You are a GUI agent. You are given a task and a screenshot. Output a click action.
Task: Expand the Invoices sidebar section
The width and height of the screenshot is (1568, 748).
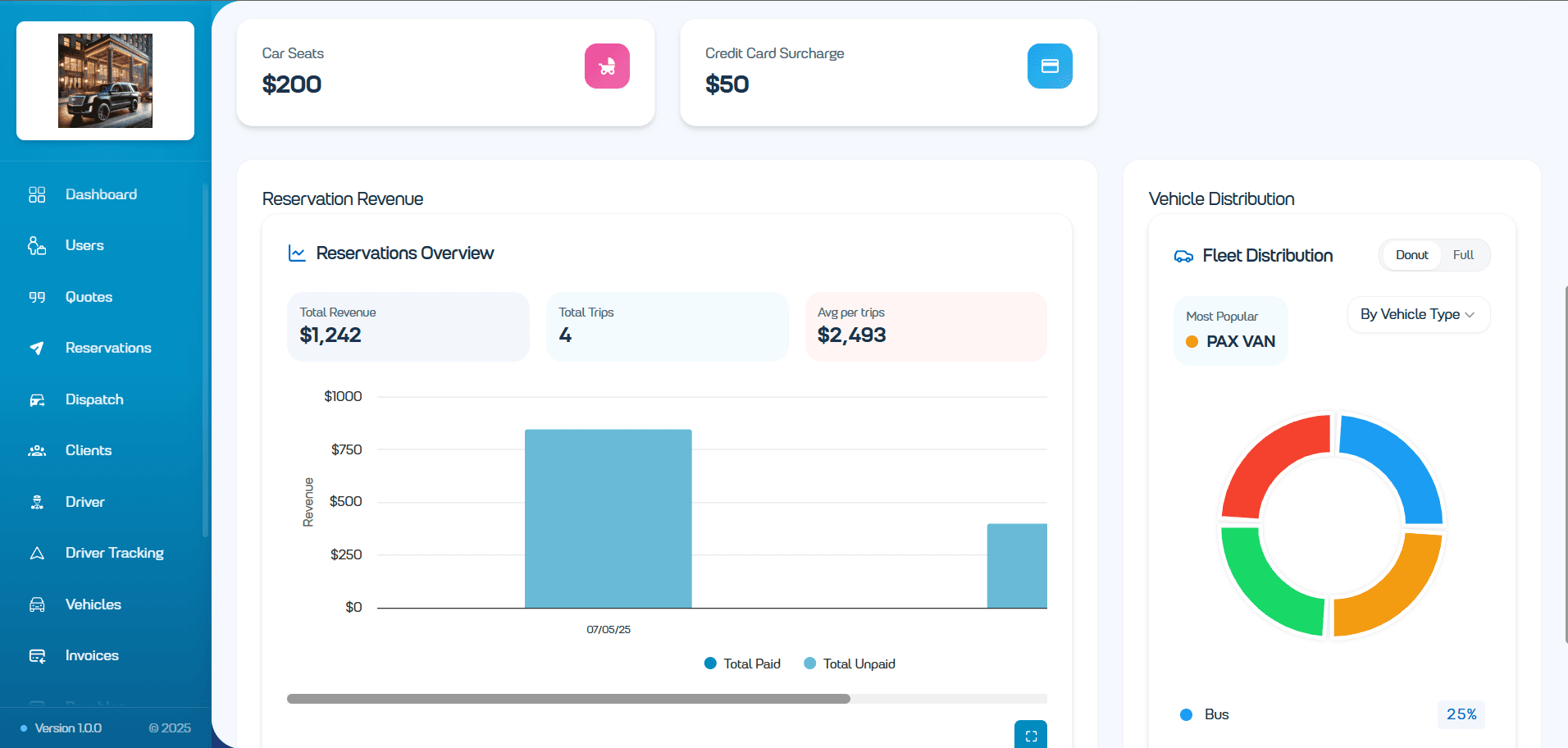click(x=92, y=655)
